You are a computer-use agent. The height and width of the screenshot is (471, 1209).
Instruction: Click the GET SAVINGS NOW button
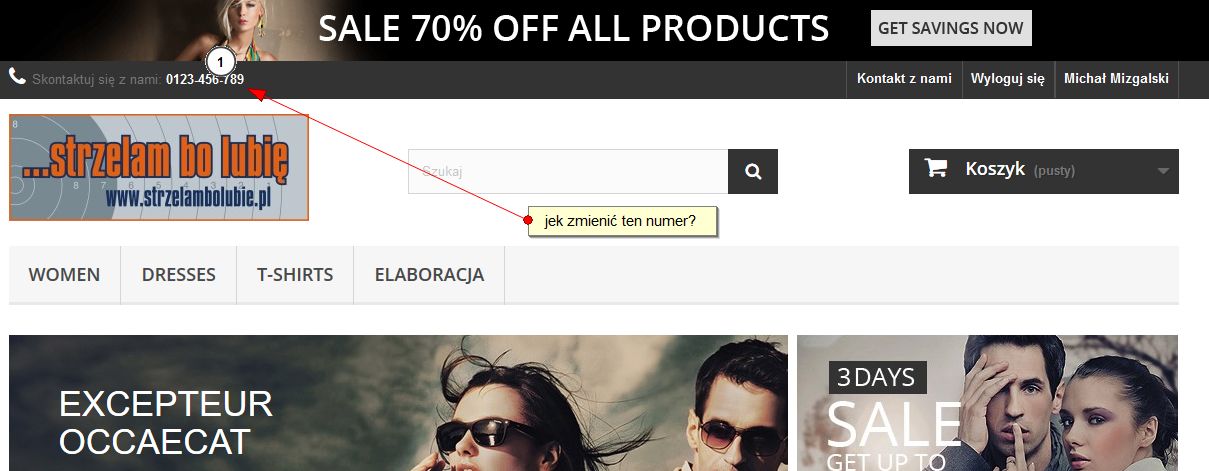(x=951, y=28)
